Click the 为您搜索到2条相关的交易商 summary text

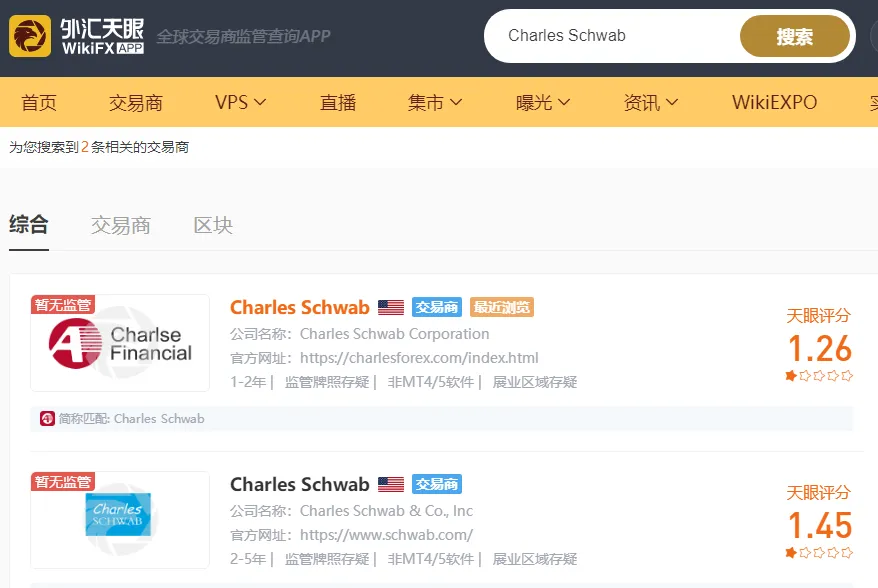click(x=99, y=147)
